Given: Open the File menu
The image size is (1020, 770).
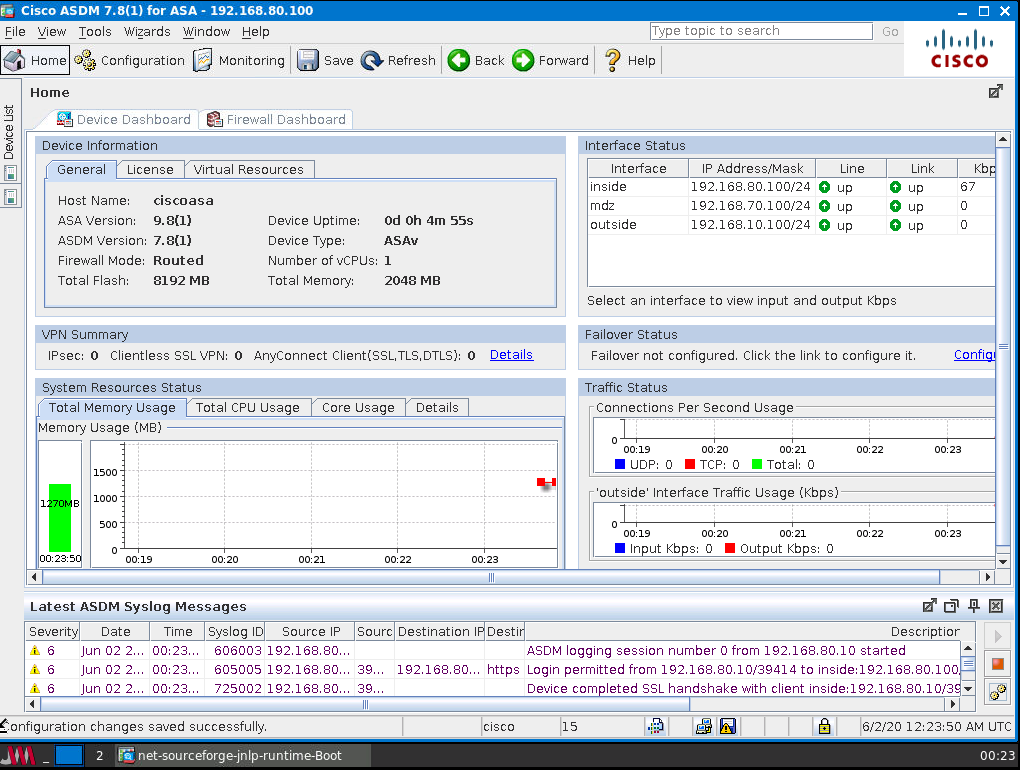Looking at the screenshot, I should [x=15, y=31].
